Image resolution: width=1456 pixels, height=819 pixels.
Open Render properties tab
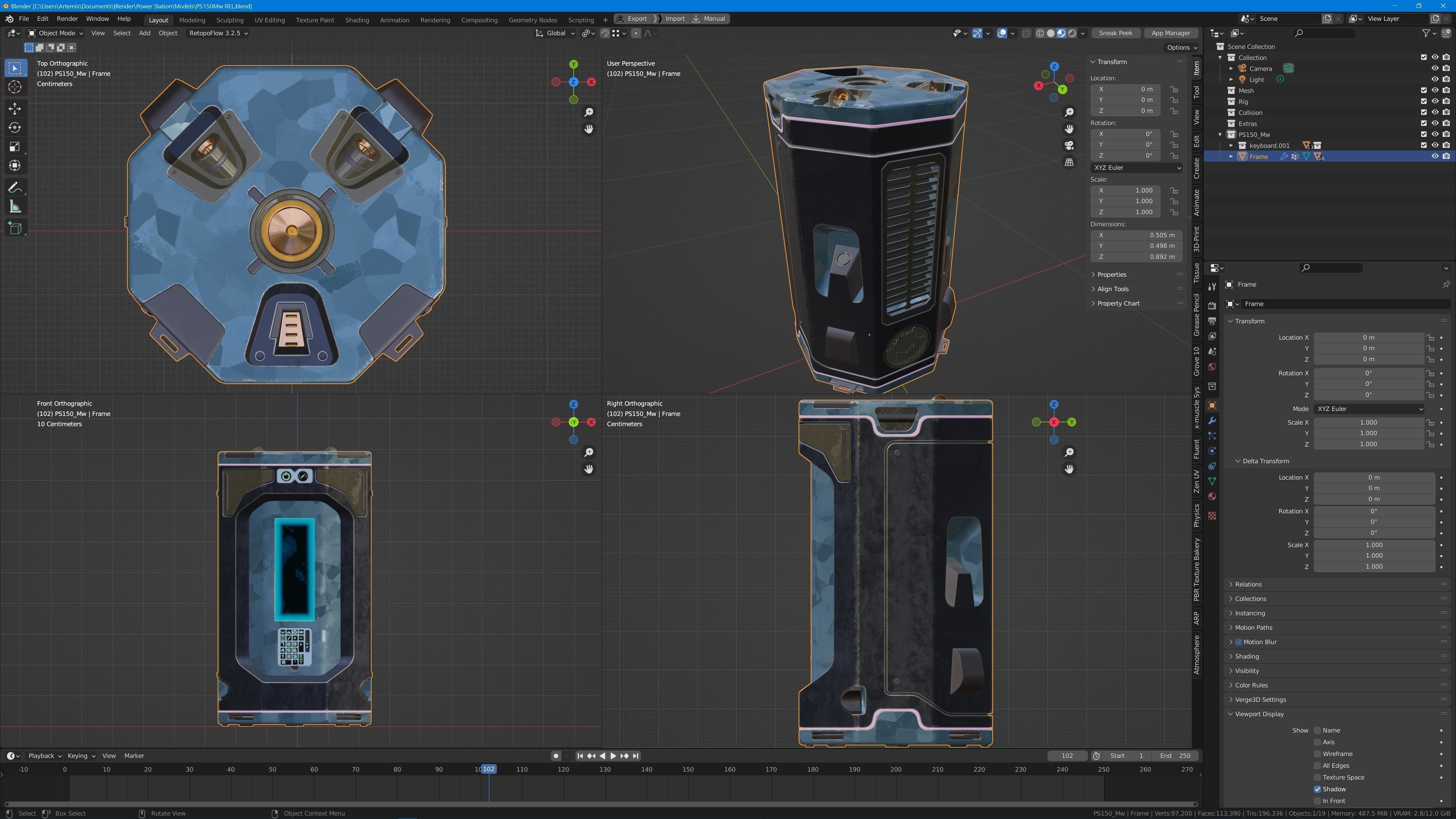[1212, 305]
